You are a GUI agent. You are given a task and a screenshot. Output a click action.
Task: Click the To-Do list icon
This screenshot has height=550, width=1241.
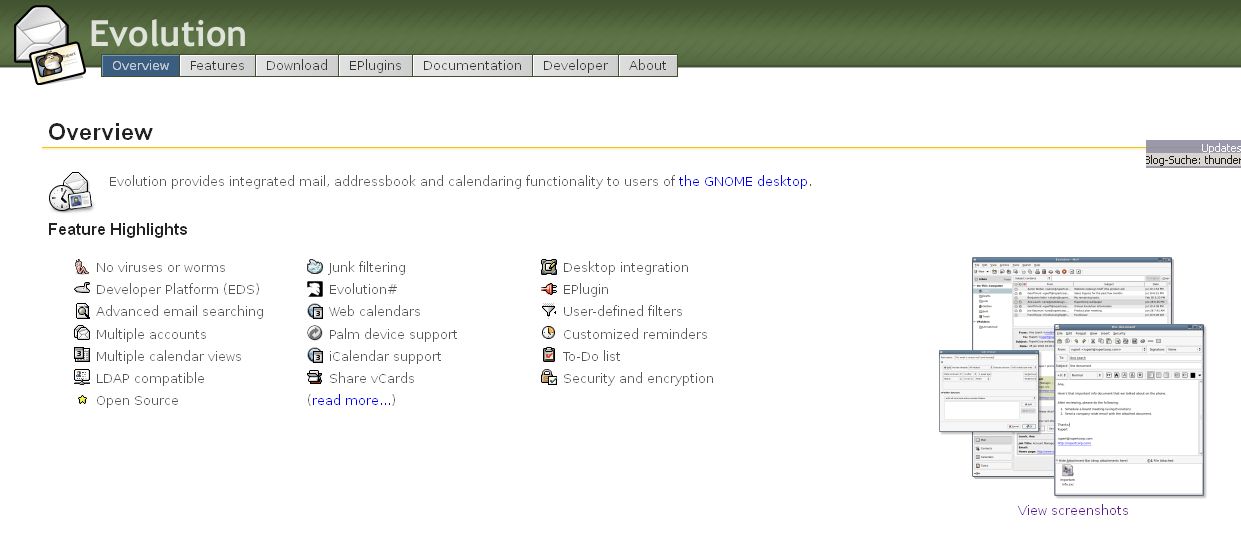pyautogui.click(x=548, y=356)
